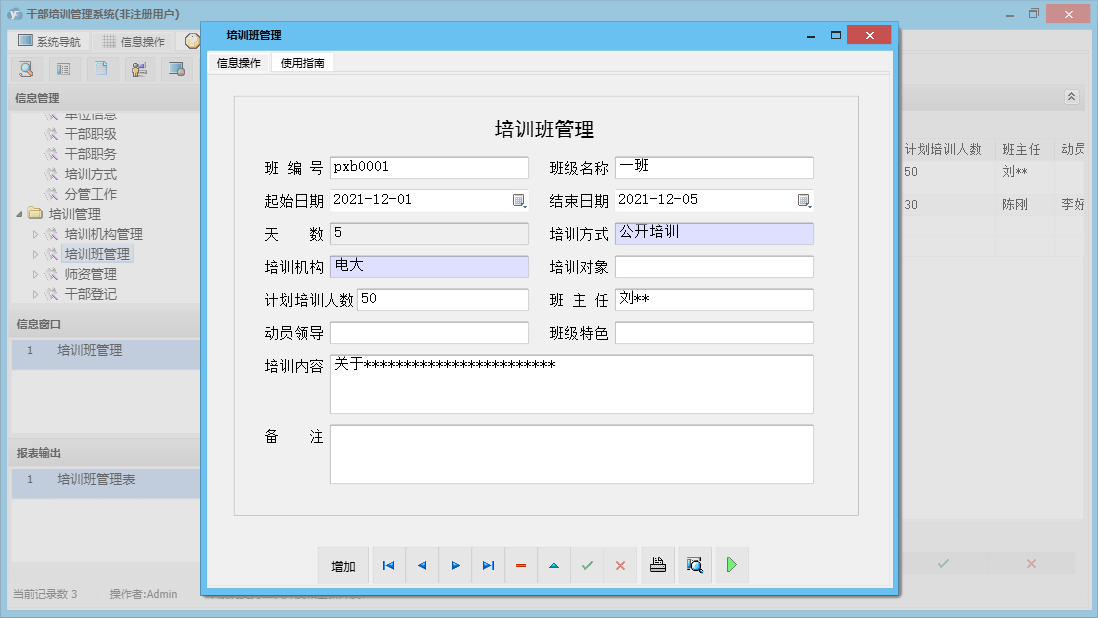Open the 起始日期 date picker

pyautogui.click(x=519, y=200)
